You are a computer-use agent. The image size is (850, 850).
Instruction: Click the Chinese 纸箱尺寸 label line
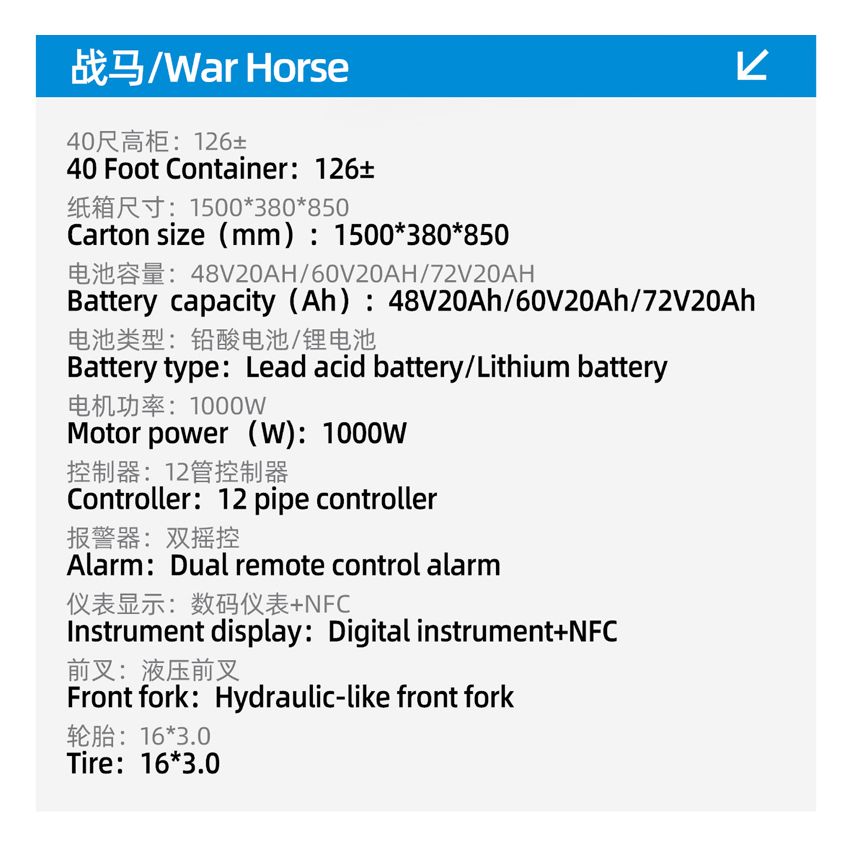click(x=208, y=208)
